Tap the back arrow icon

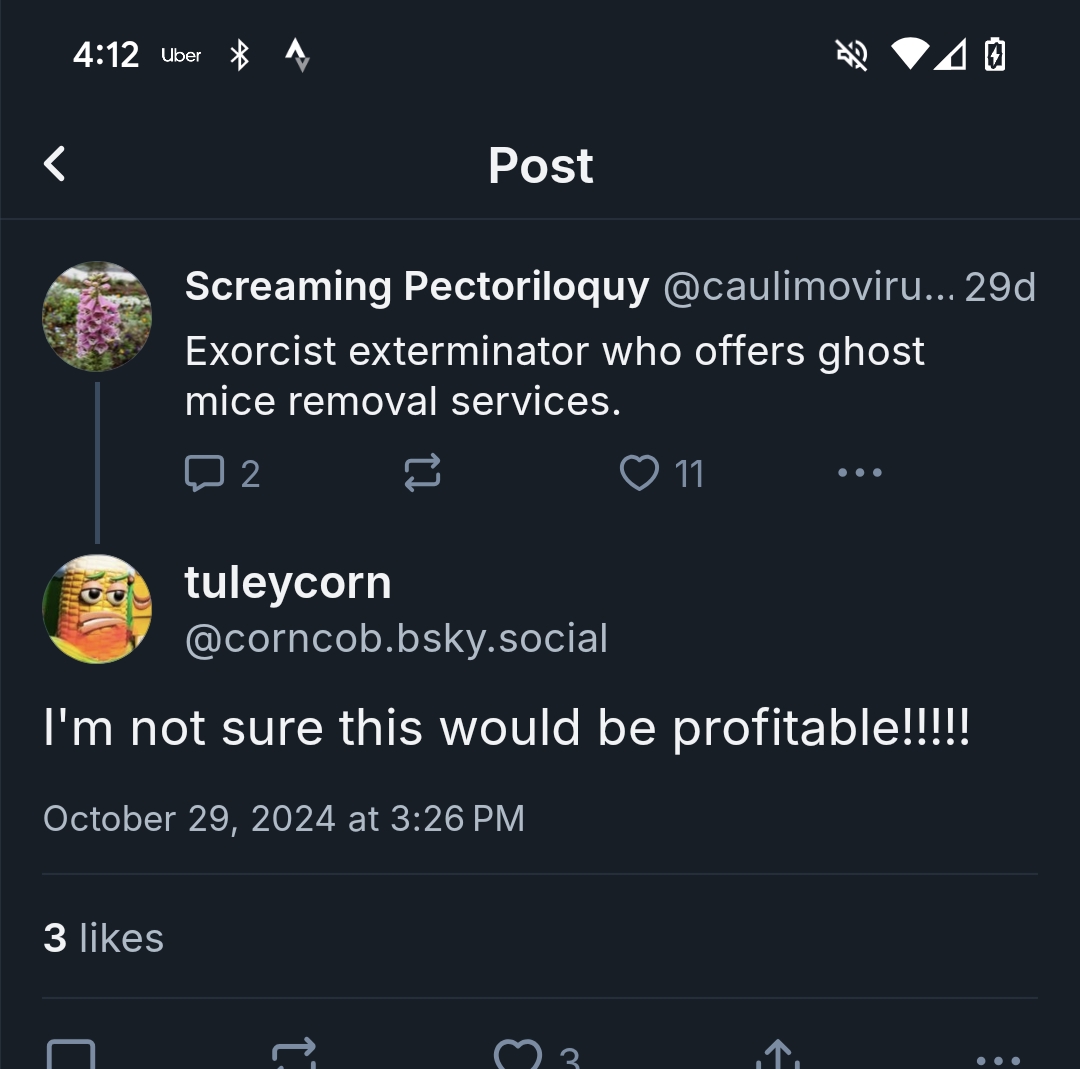pos(56,164)
